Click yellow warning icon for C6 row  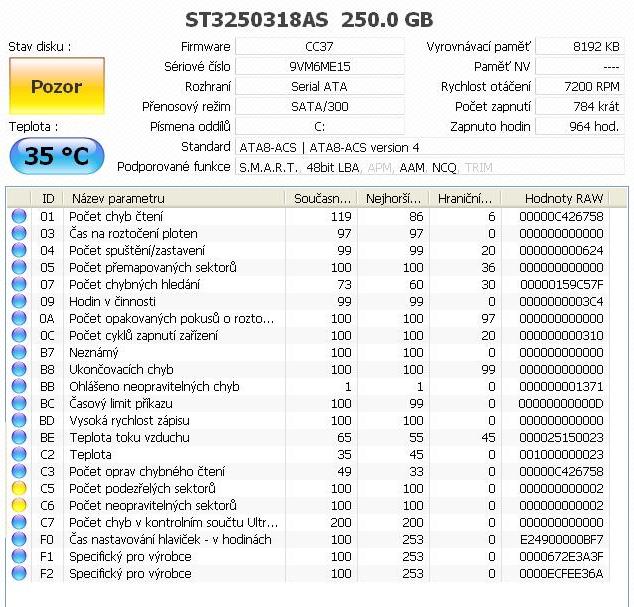[x=19, y=506]
